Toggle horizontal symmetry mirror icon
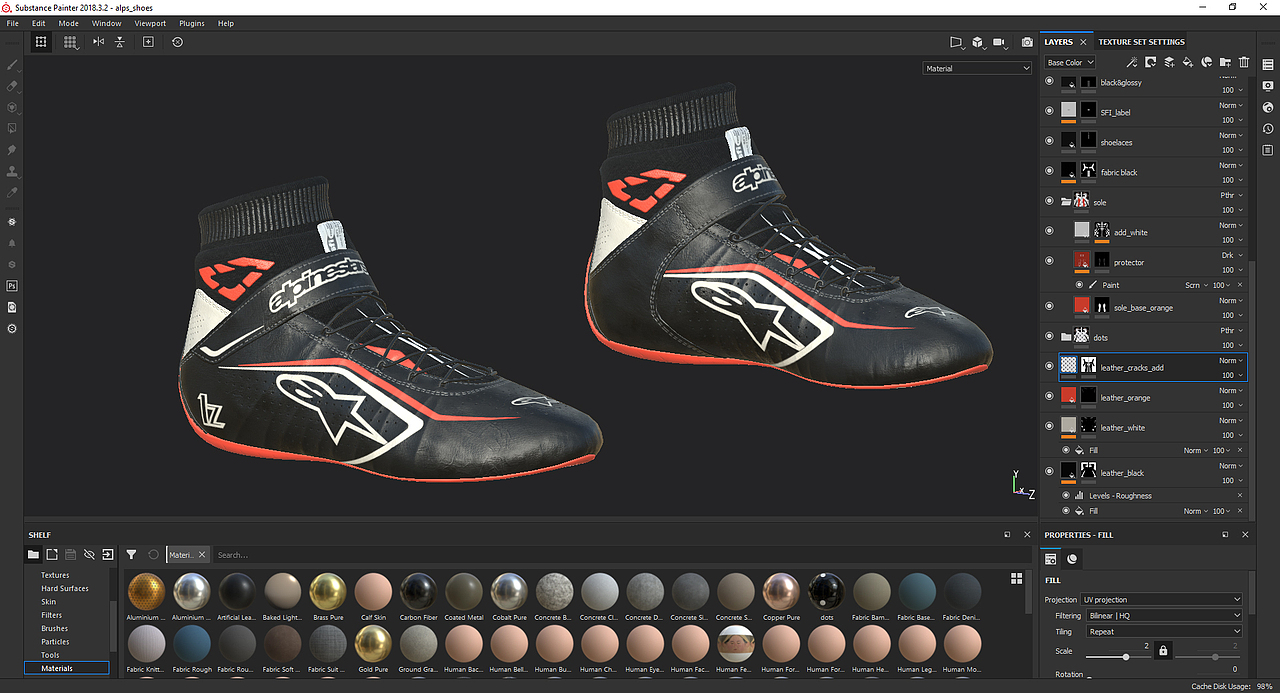 pyautogui.click(x=98, y=42)
